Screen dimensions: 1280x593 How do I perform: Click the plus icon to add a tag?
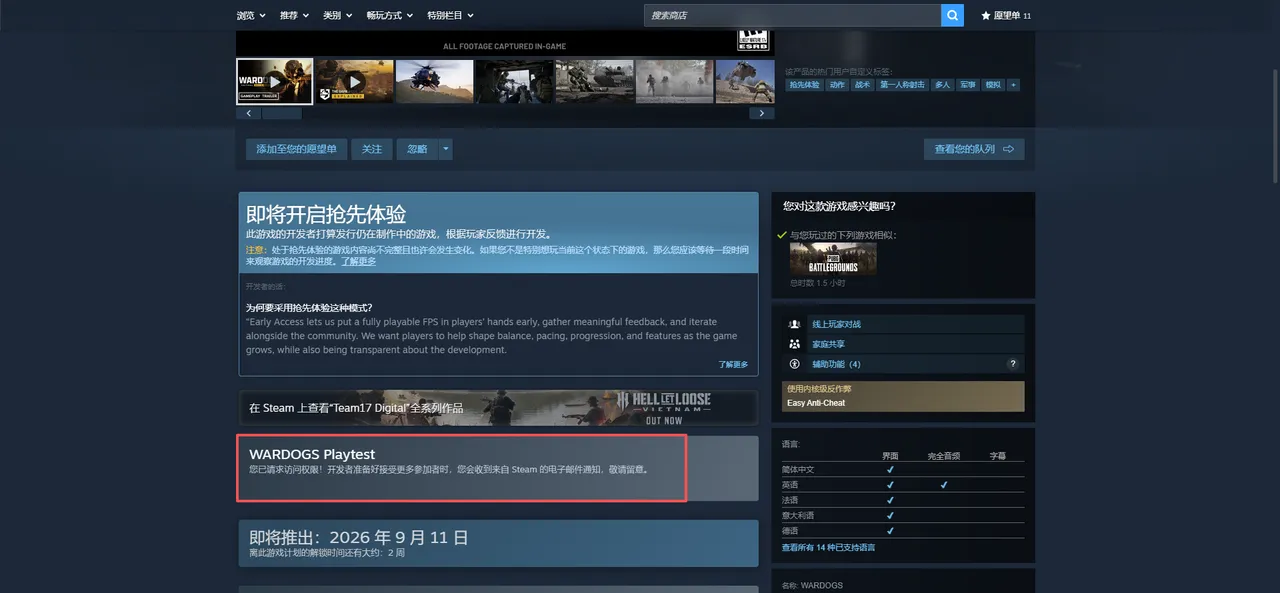pos(1013,85)
